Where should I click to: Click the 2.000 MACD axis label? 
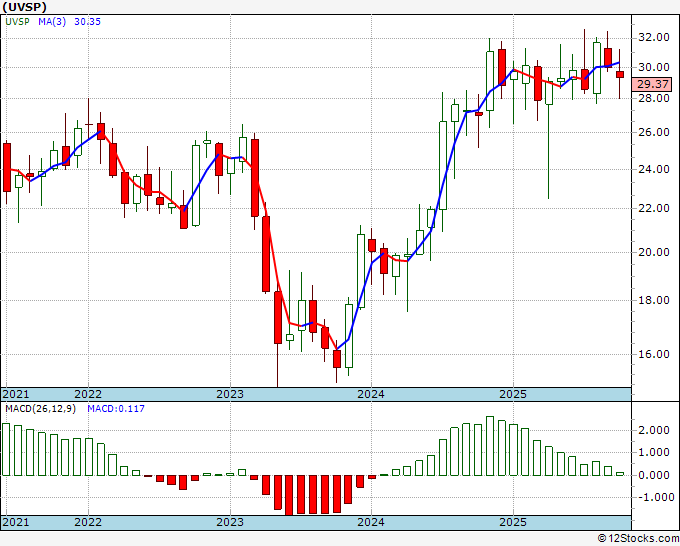[654, 430]
